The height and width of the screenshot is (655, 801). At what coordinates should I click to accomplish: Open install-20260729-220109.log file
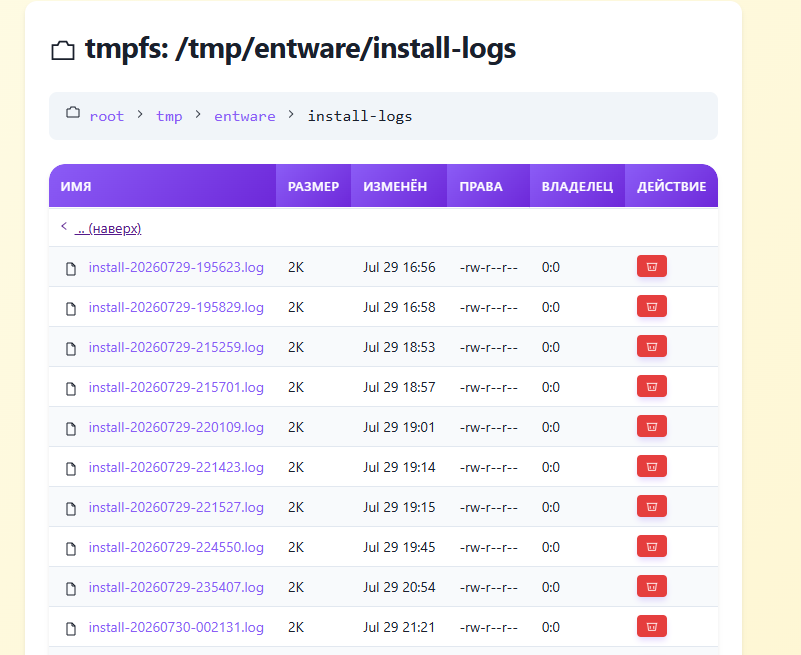tap(176, 427)
